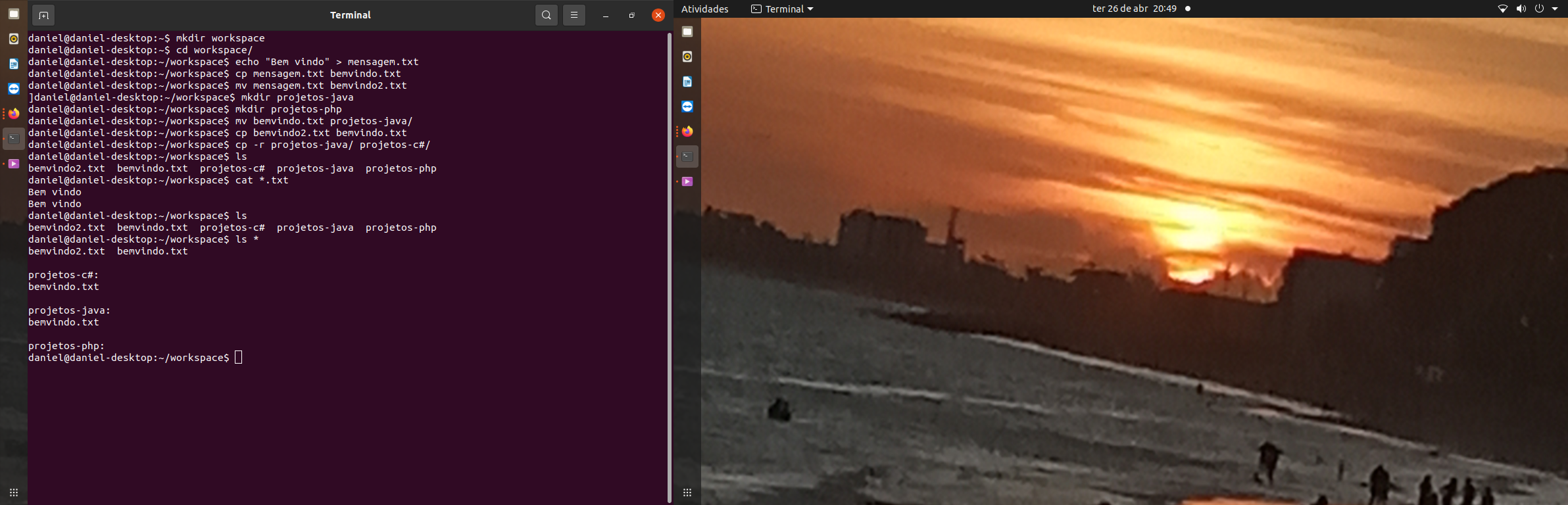
Task: Click the line 'mkdir workspace'
Action: [x=220, y=38]
